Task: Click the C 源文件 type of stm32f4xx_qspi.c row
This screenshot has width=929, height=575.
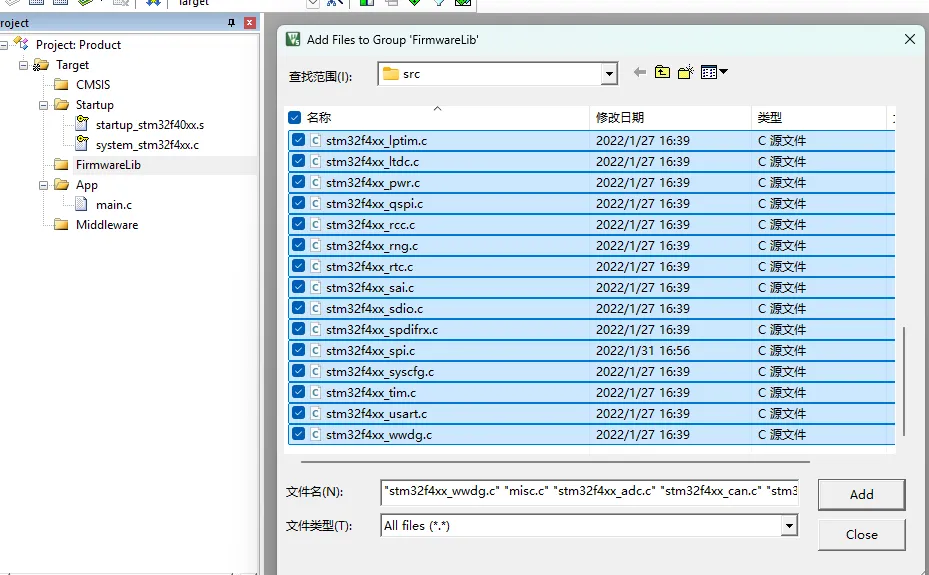Action: pyautogui.click(x=782, y=203)
